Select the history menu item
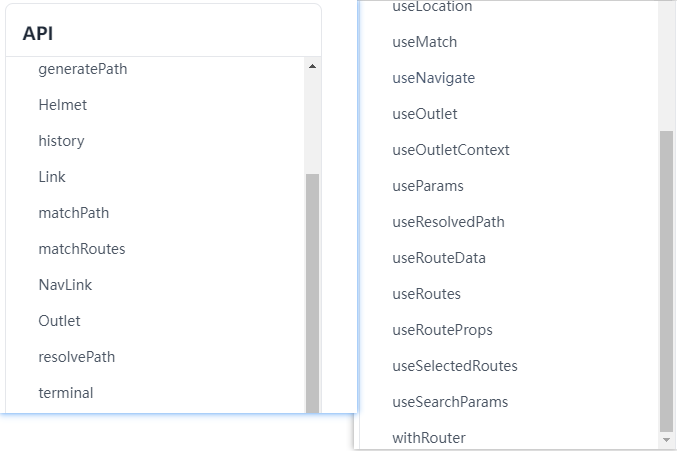This screenshot has height=451, width=677. point(61,141)
